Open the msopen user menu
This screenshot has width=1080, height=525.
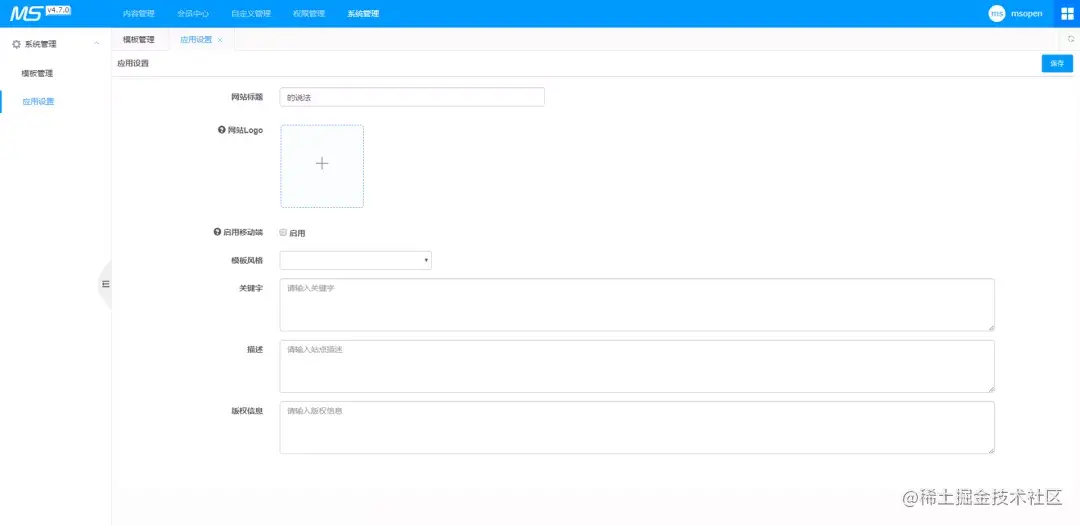pyautogui.click(x=1026, y=14)
